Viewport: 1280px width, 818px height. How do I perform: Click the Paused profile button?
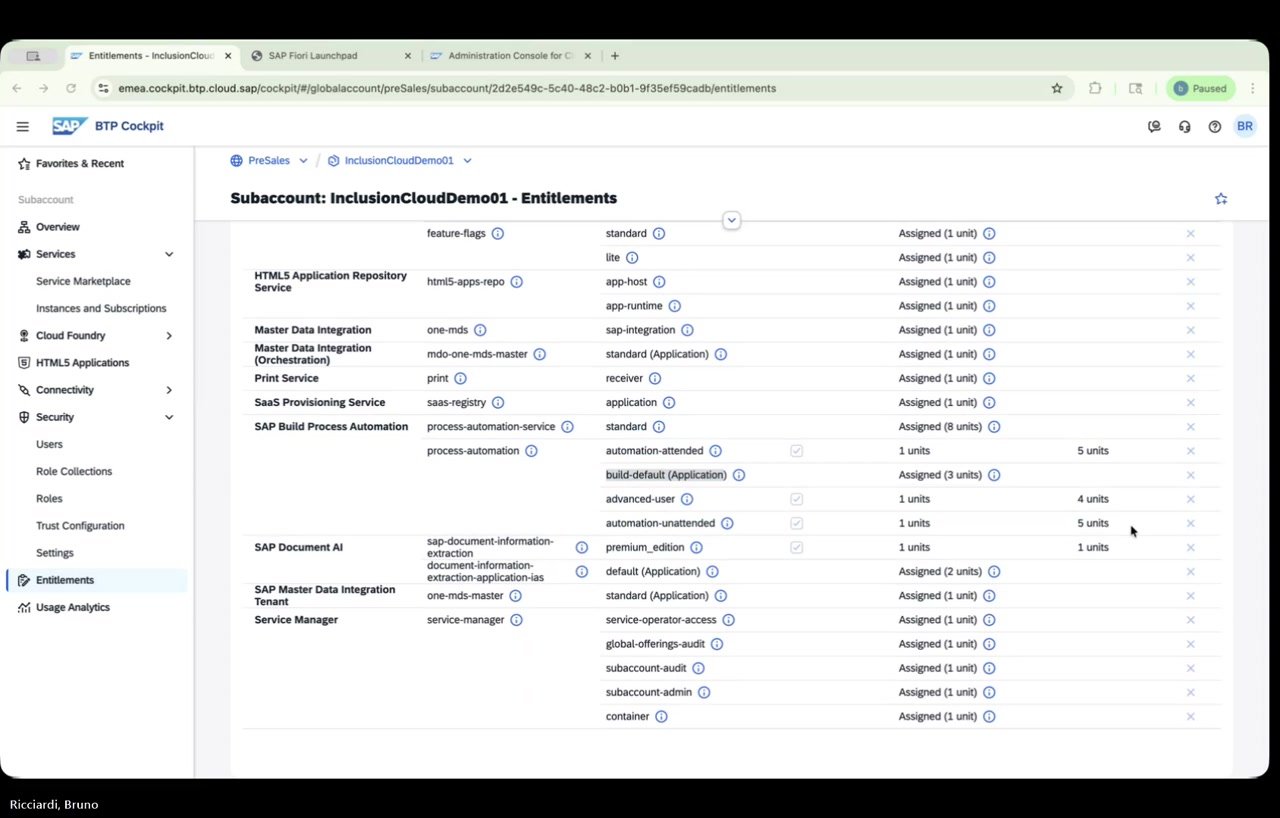(x=1200, y=88)
